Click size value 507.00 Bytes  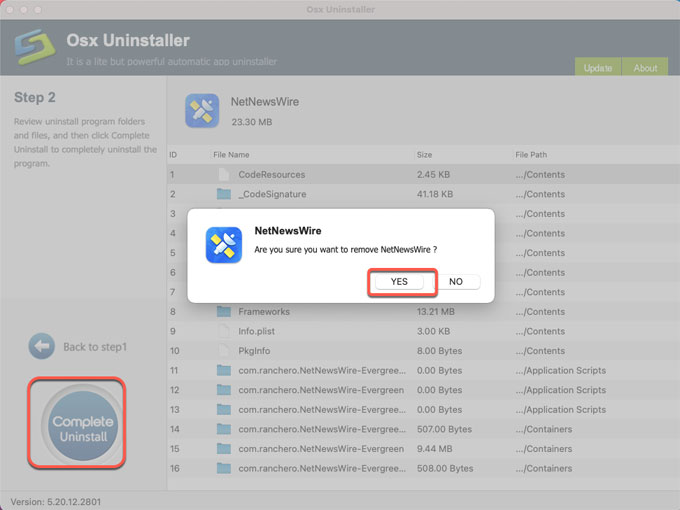[444, 429]
